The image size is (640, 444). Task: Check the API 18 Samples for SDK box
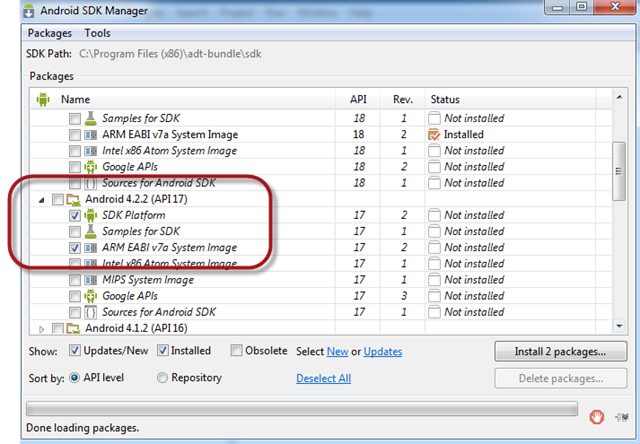[x=75, y=119]
